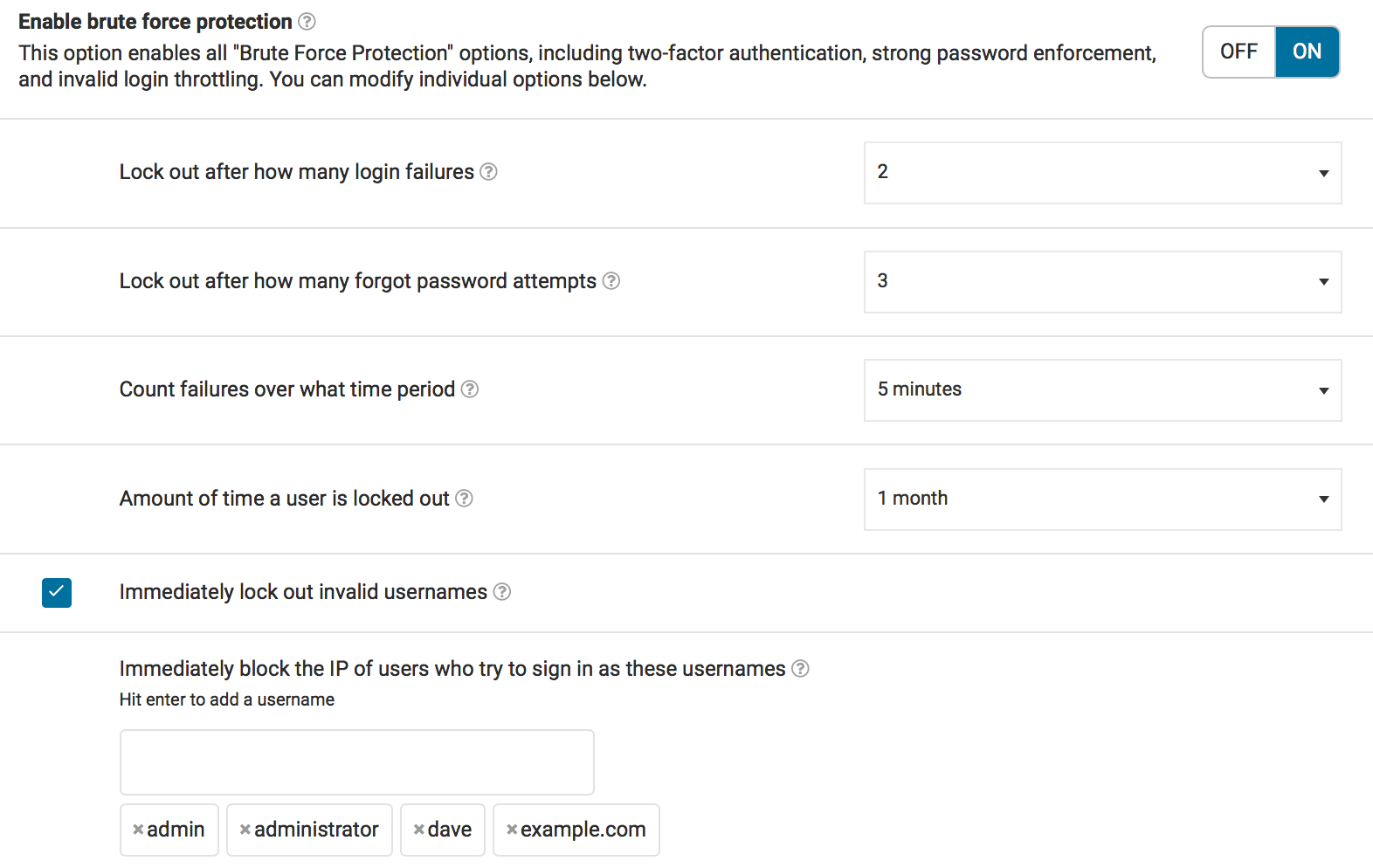The height and width of the screenshot is (868, 1373).
Task: Click help icon for forgot password attempts
Action: 611,281
